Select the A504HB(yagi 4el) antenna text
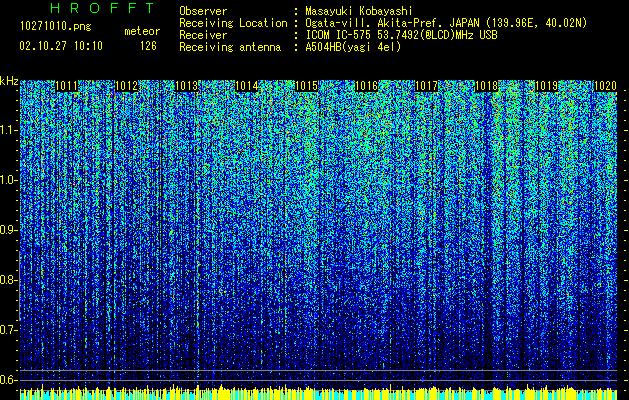The height and width of the screenshot is (400, 629). pyautogui.click(x=353, y=47)
